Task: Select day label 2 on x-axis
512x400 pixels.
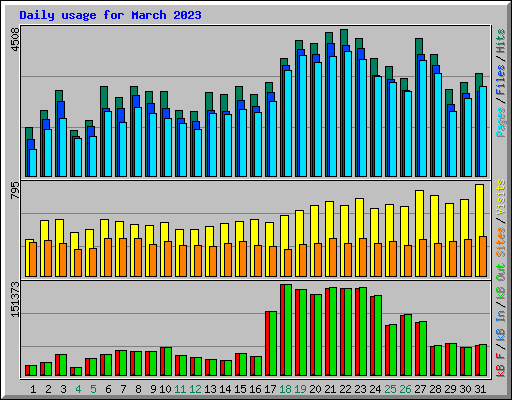Action: click(x=48, y=389)
